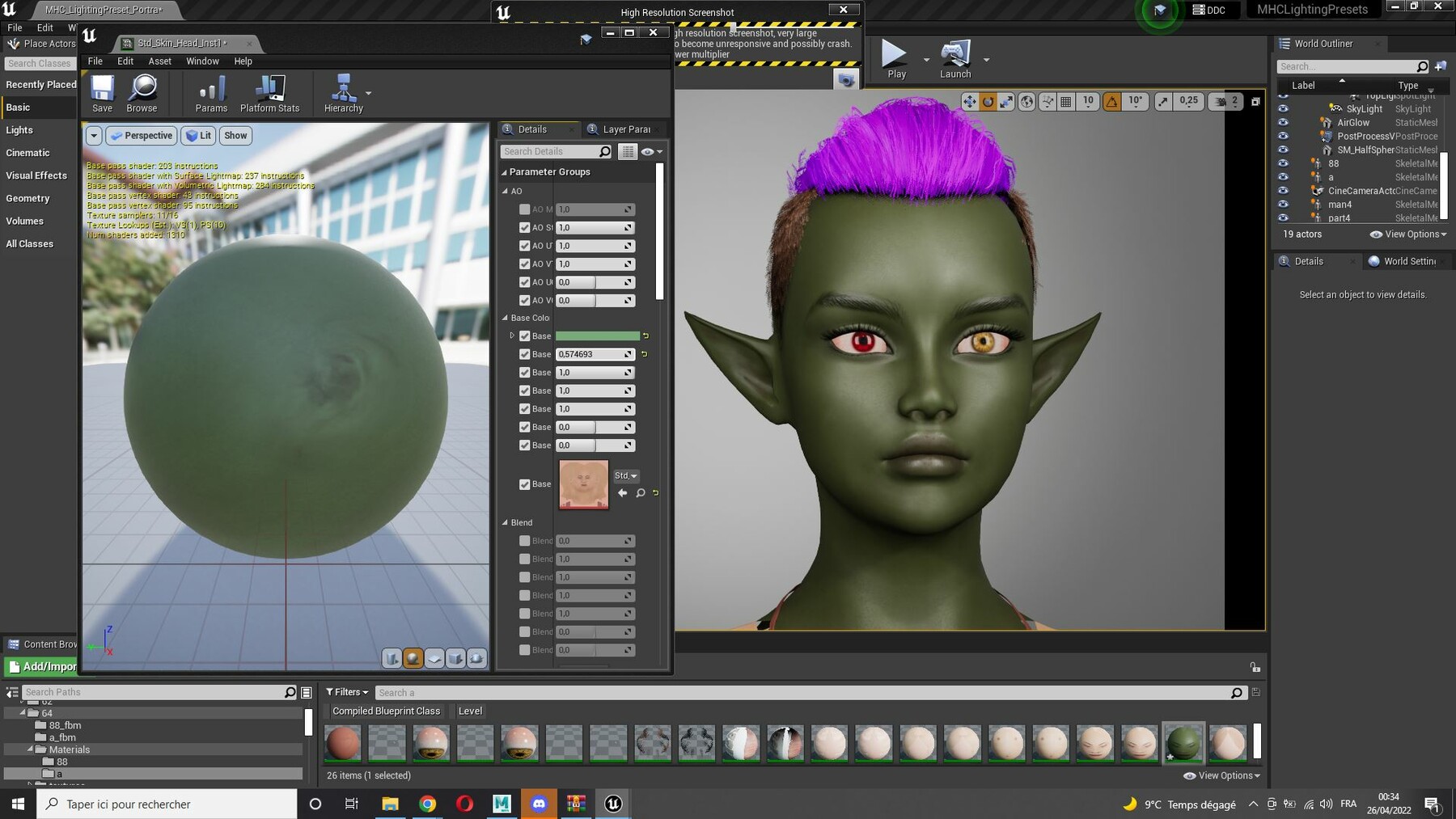Image resolution: width=1456 pixels, height=819 pixels.
Task: Uncheck Base 0,574693 parameter checkbox
Action: tap(524, 354)
